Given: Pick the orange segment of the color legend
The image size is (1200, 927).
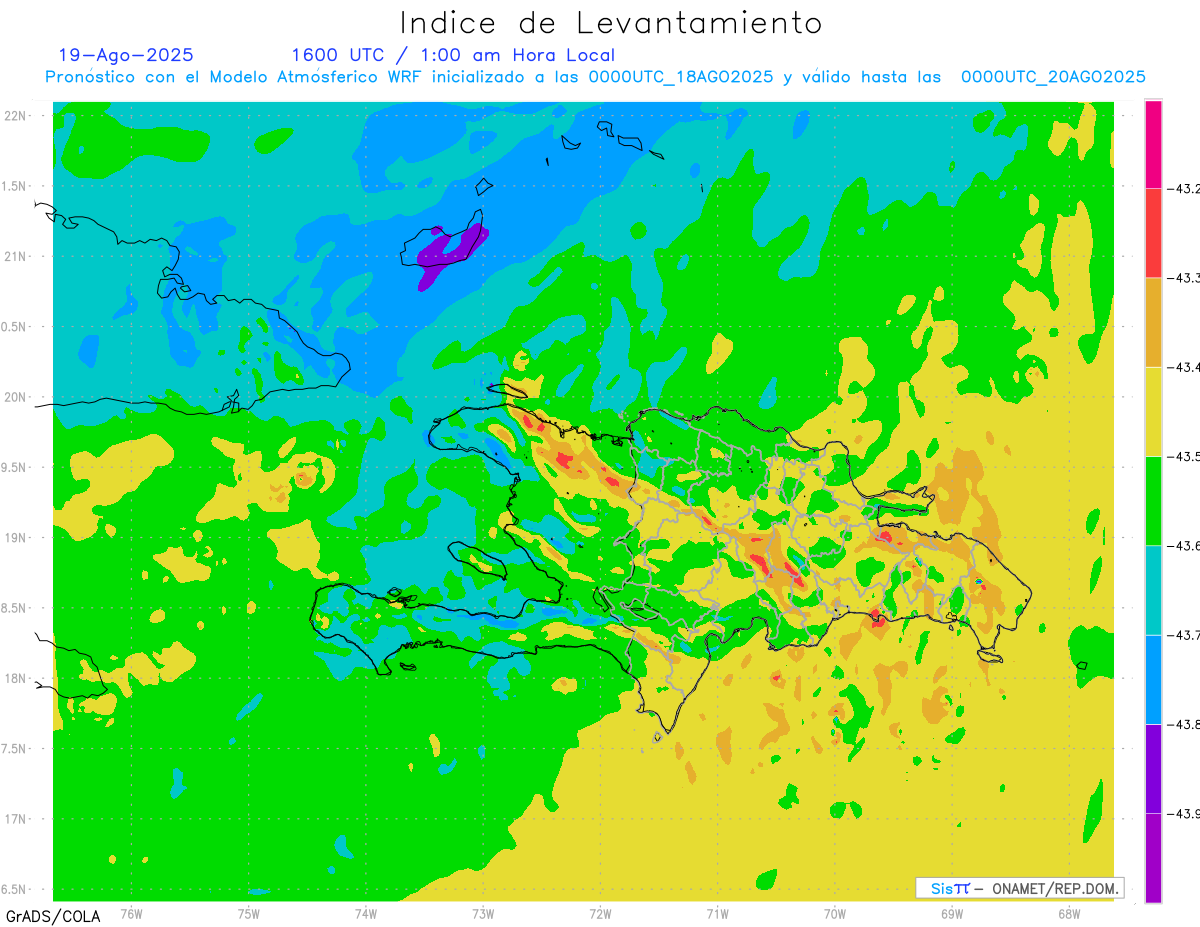Looking at the screenshot, I should 1153,322.
